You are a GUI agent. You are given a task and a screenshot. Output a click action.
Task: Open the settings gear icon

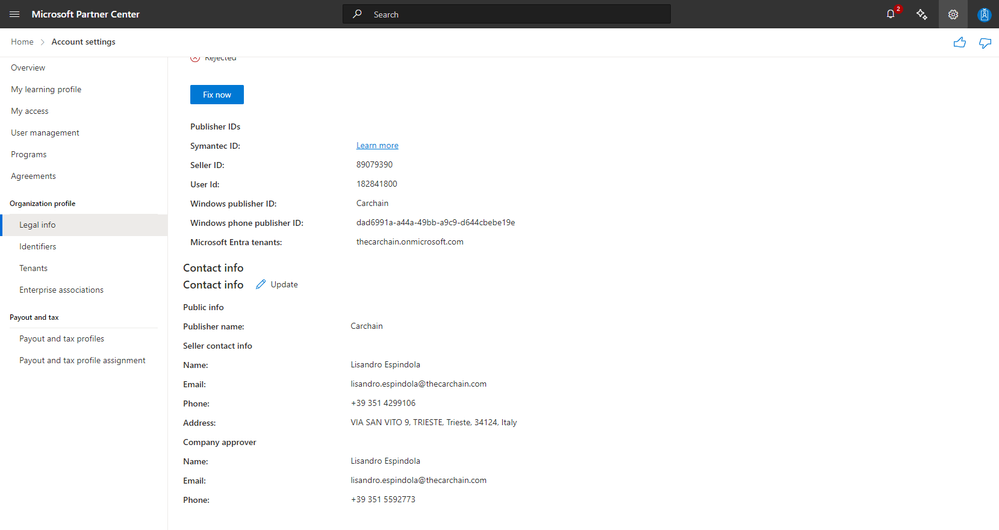coord(953,14)
